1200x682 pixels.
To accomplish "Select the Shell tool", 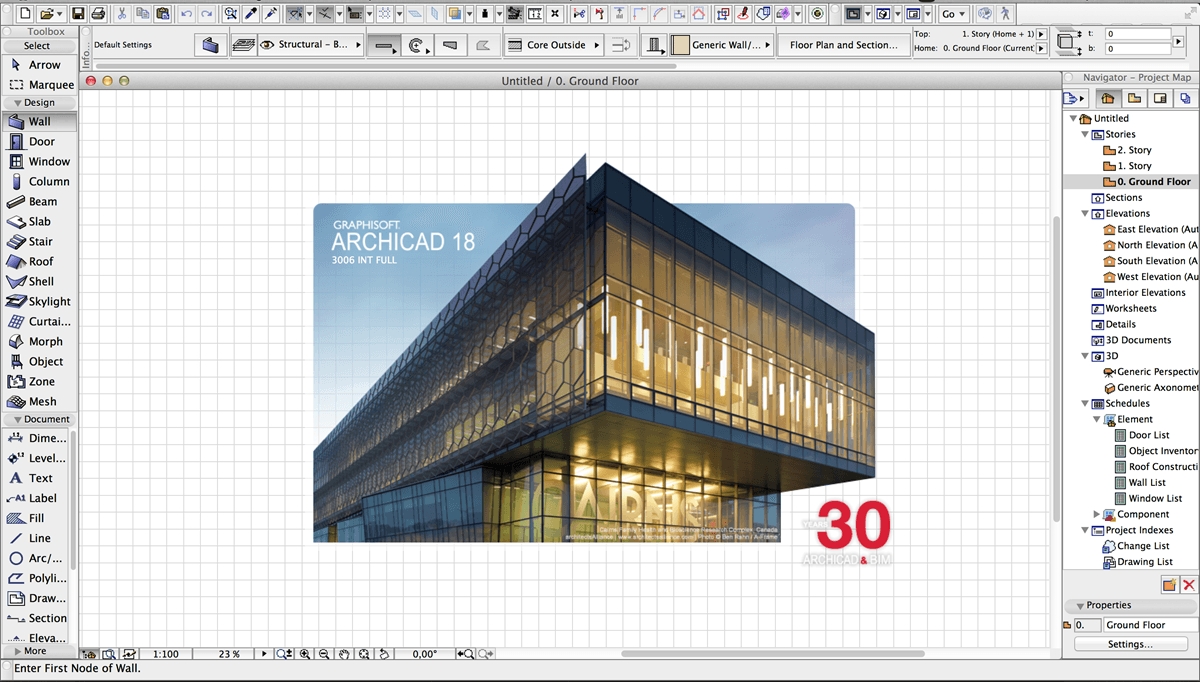I will click(x=38, y=281).
